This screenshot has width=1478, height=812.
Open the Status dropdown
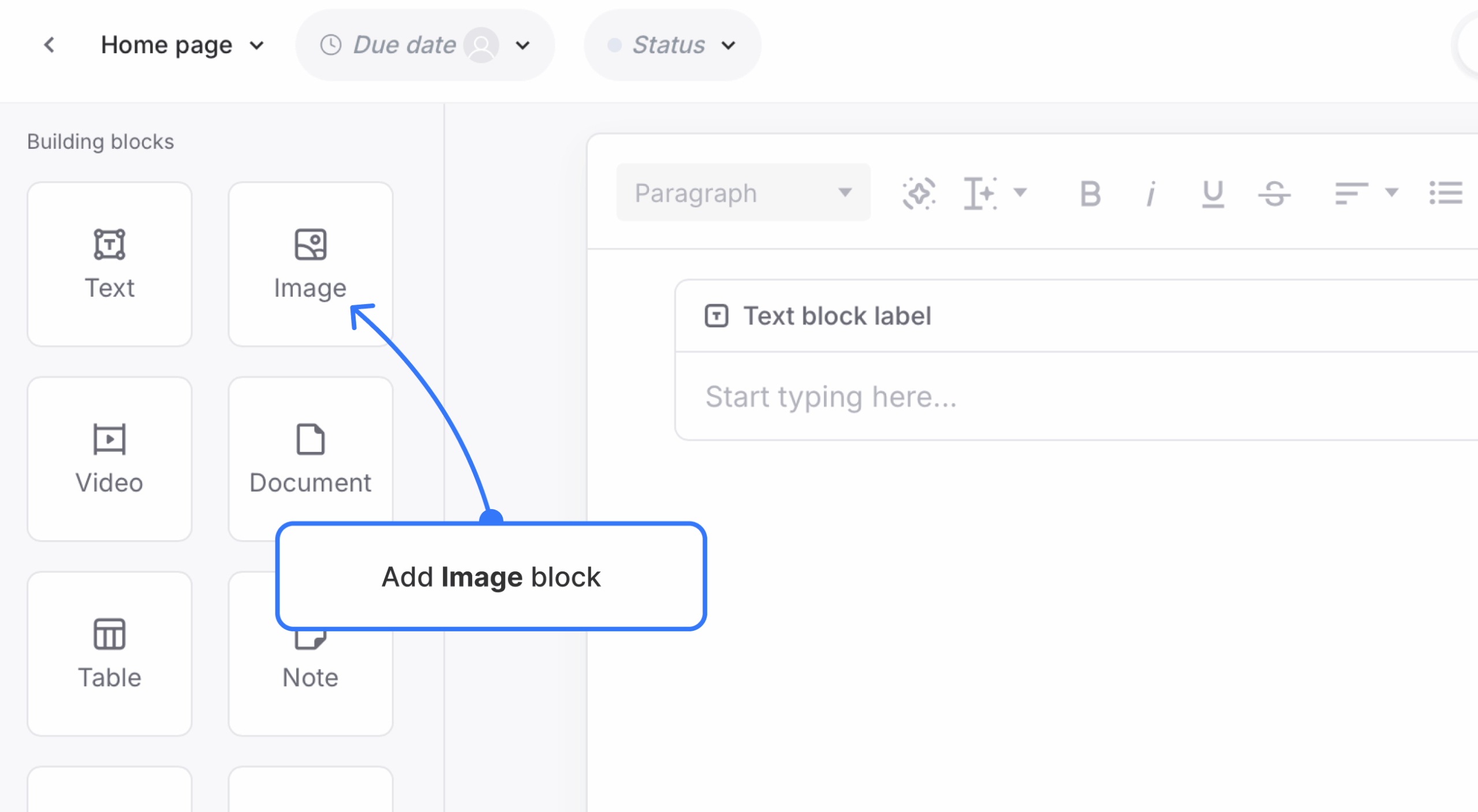[673, 45]
